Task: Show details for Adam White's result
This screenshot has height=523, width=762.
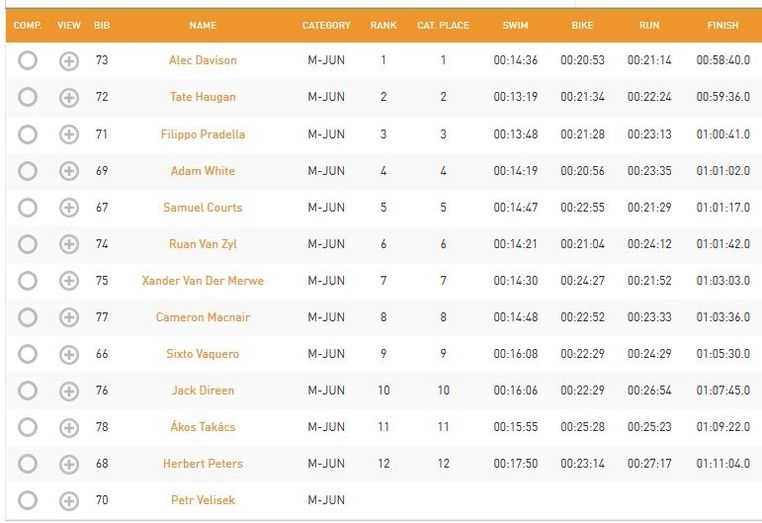Action: pos(69,171)
